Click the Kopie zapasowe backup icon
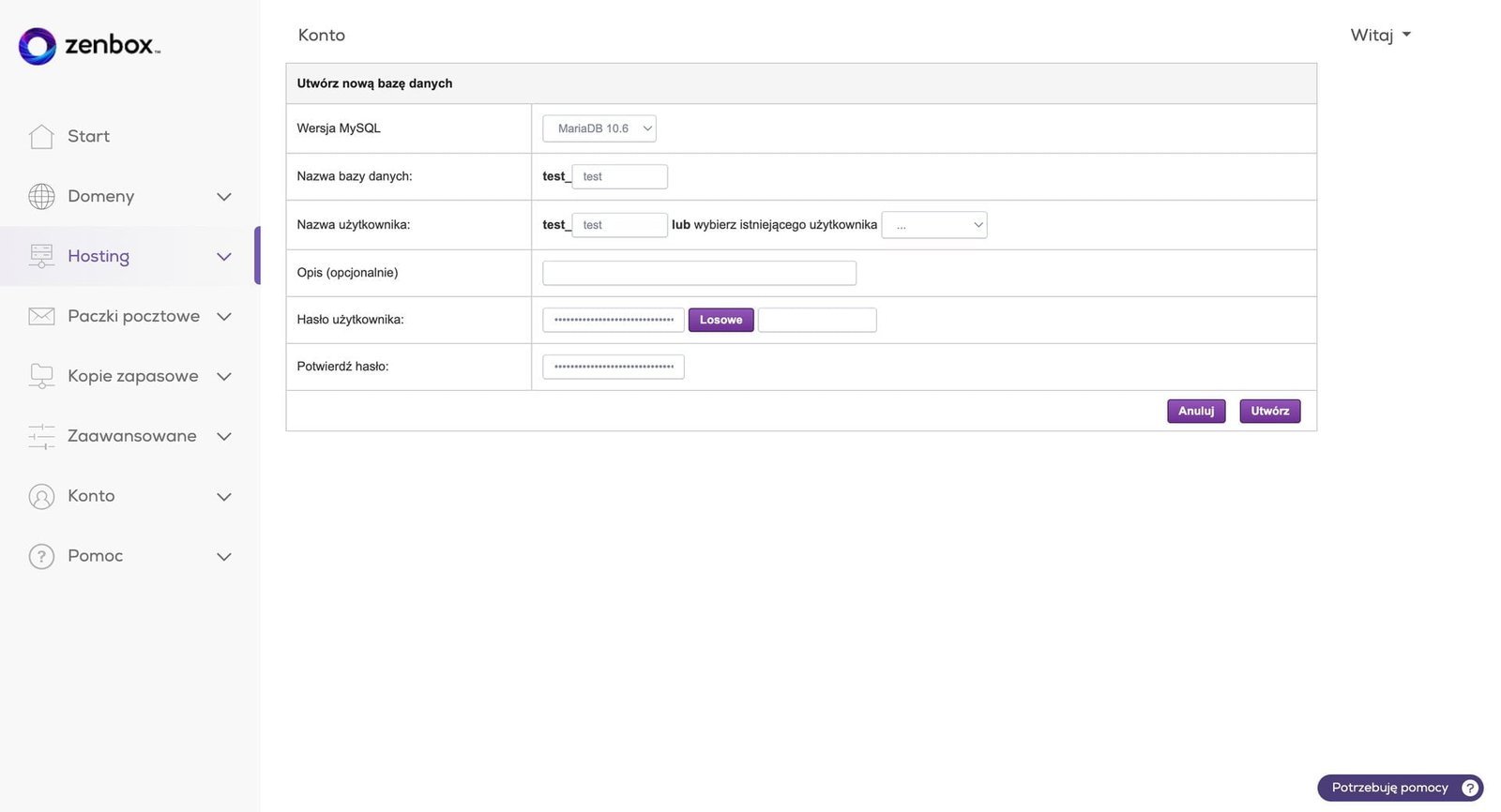This screenshot has height=812, width=1501. [41, 376]
